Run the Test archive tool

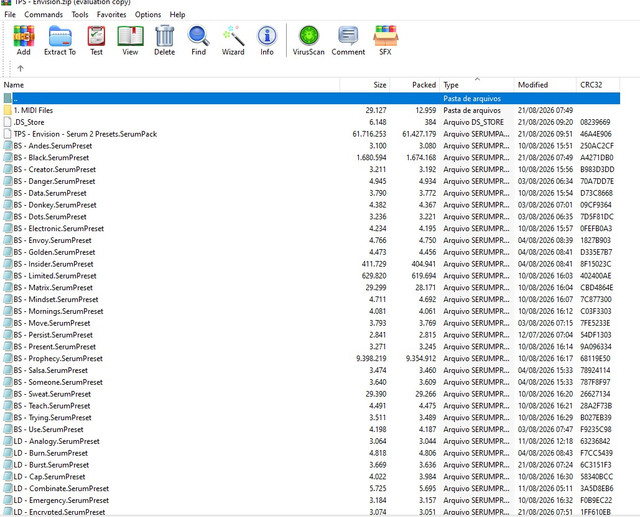(x=96, y=40)
